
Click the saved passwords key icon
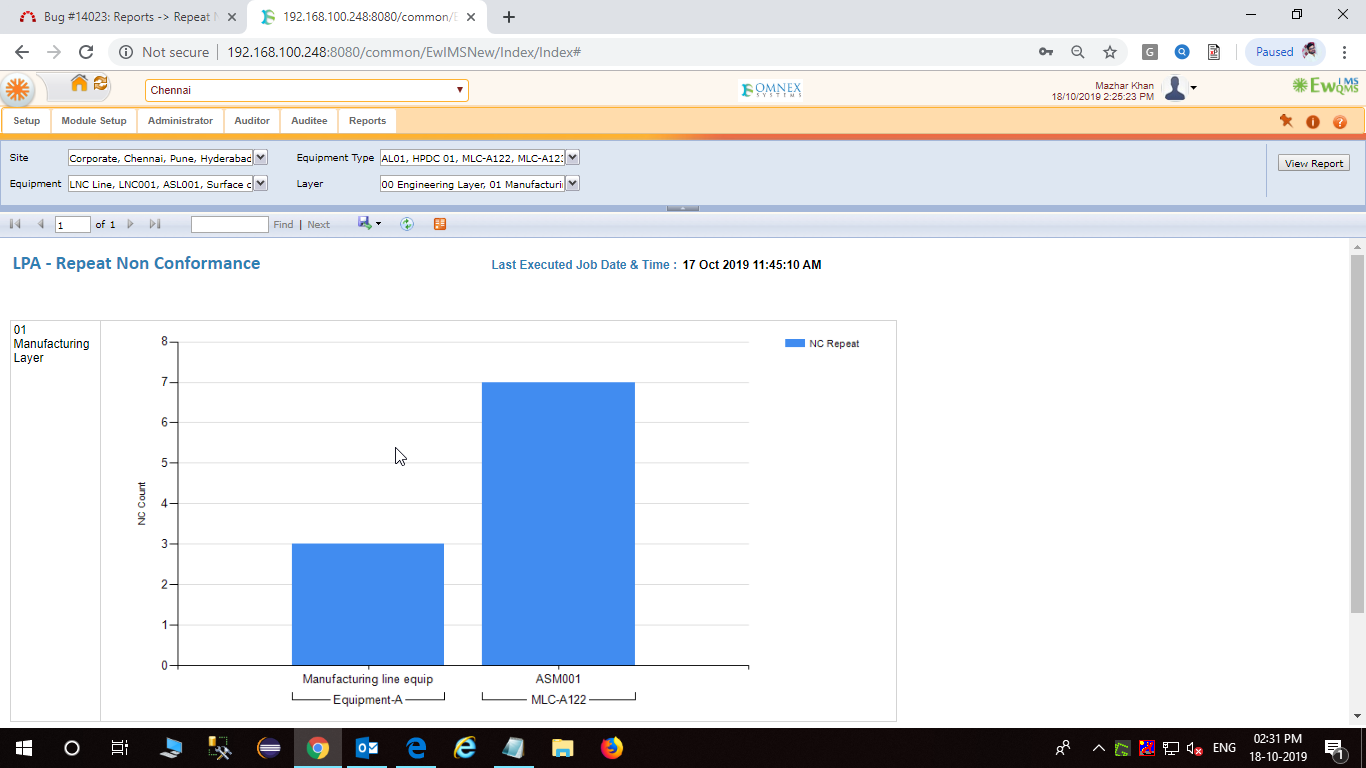tap(1046, 52)
